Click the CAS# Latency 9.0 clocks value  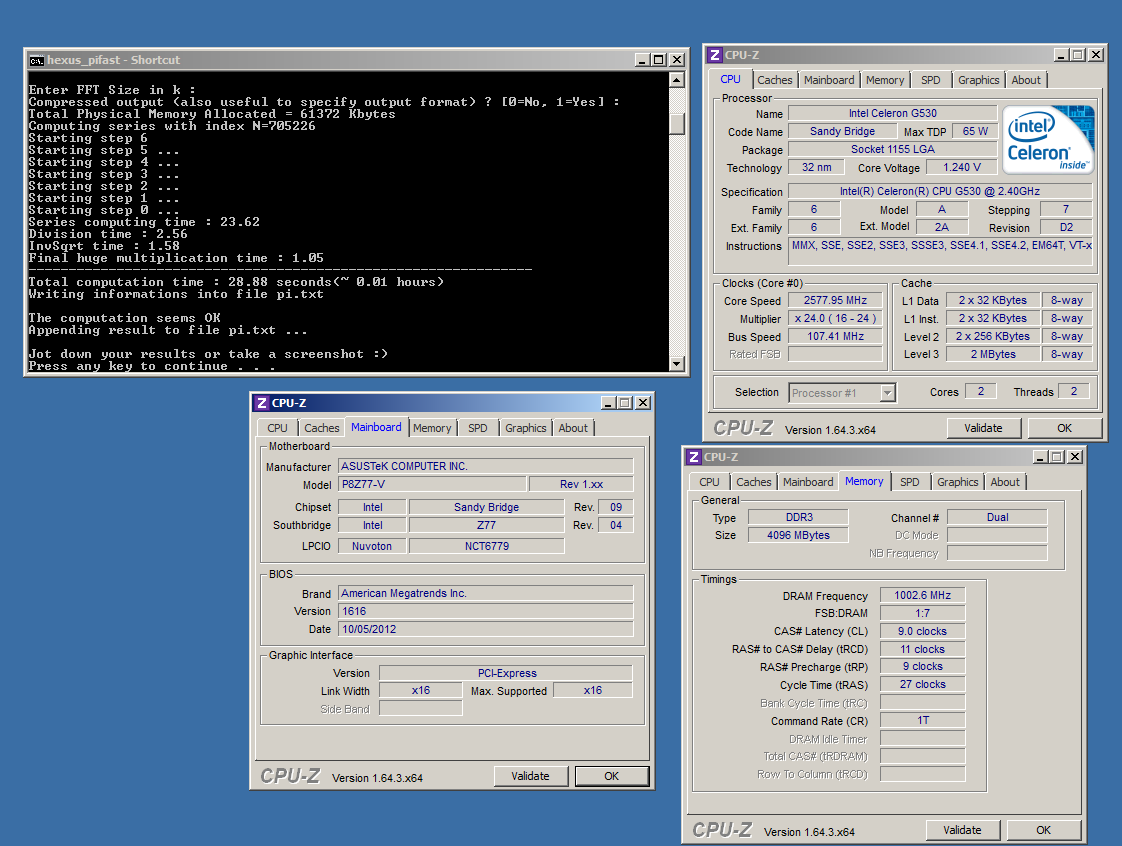[x=922, y=631]
